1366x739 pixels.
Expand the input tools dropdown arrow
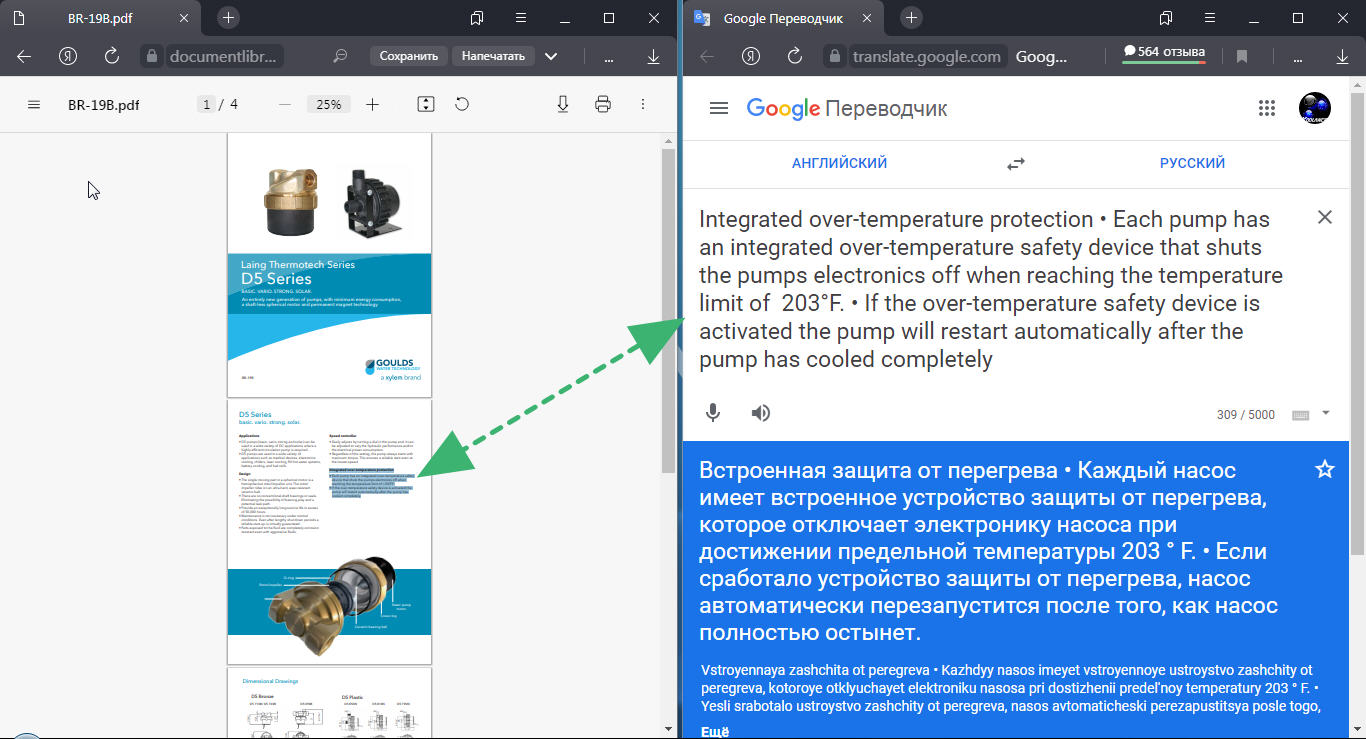(1326, 413)
